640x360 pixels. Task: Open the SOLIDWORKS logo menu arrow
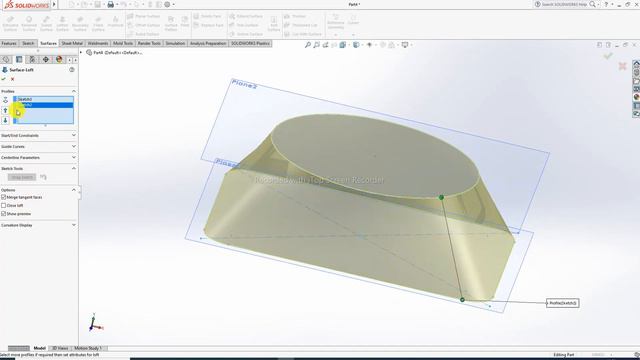click(54, 4)
